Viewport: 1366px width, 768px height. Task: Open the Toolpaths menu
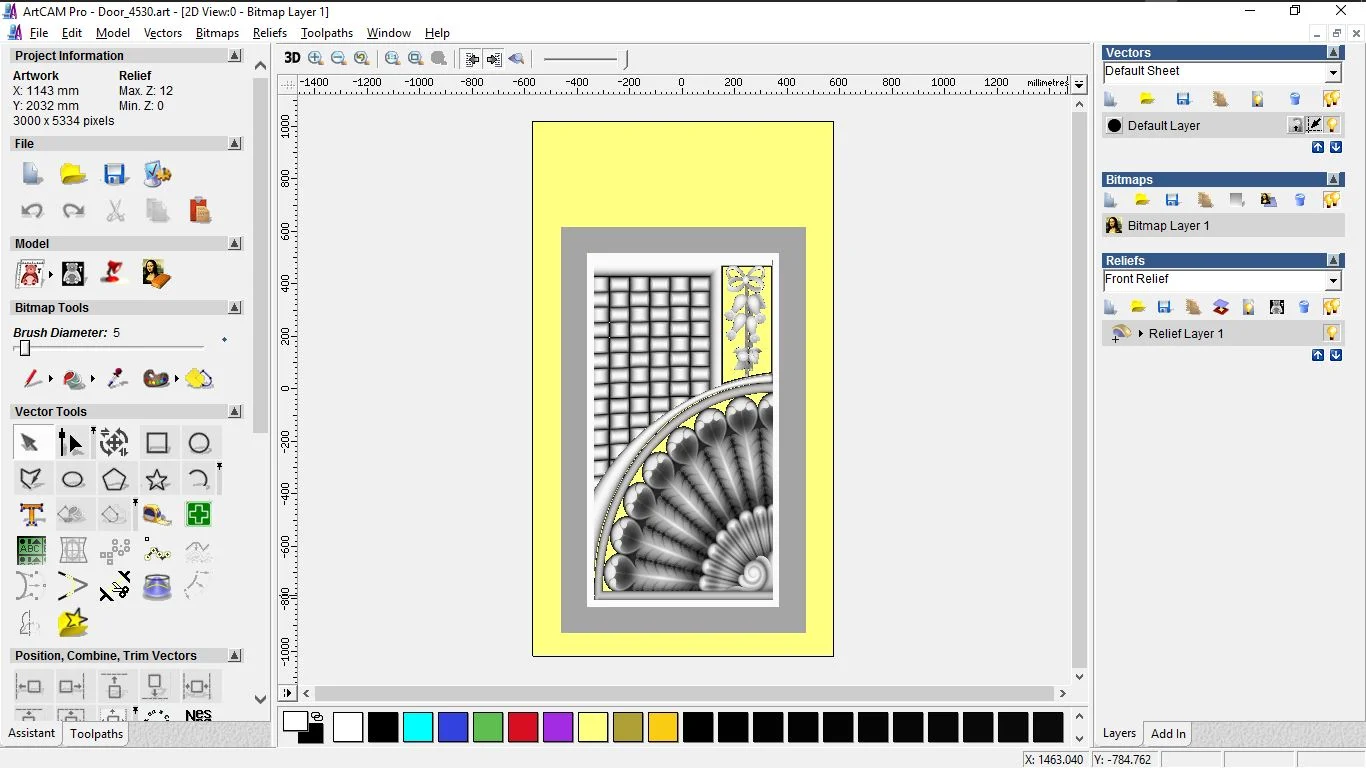(x=327, y=33)
